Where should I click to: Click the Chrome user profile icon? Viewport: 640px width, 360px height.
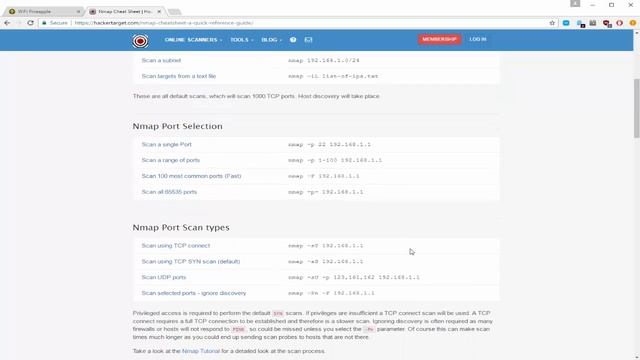click(575, 3)
